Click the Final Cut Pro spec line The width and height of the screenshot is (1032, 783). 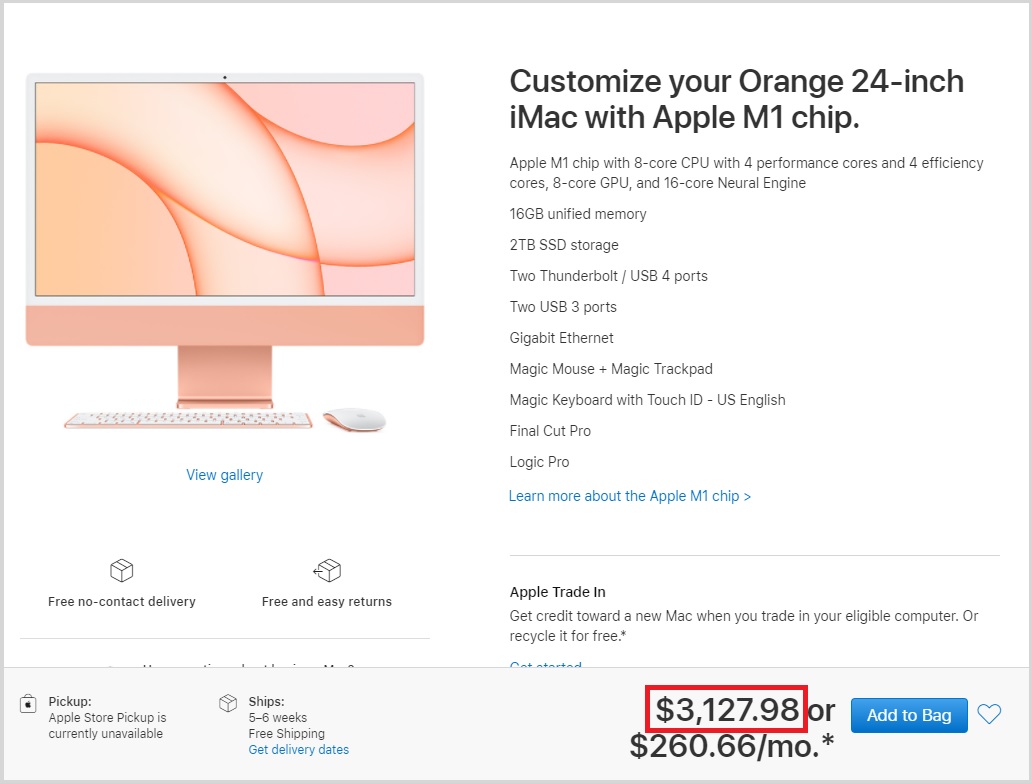[x=550, y=431]
